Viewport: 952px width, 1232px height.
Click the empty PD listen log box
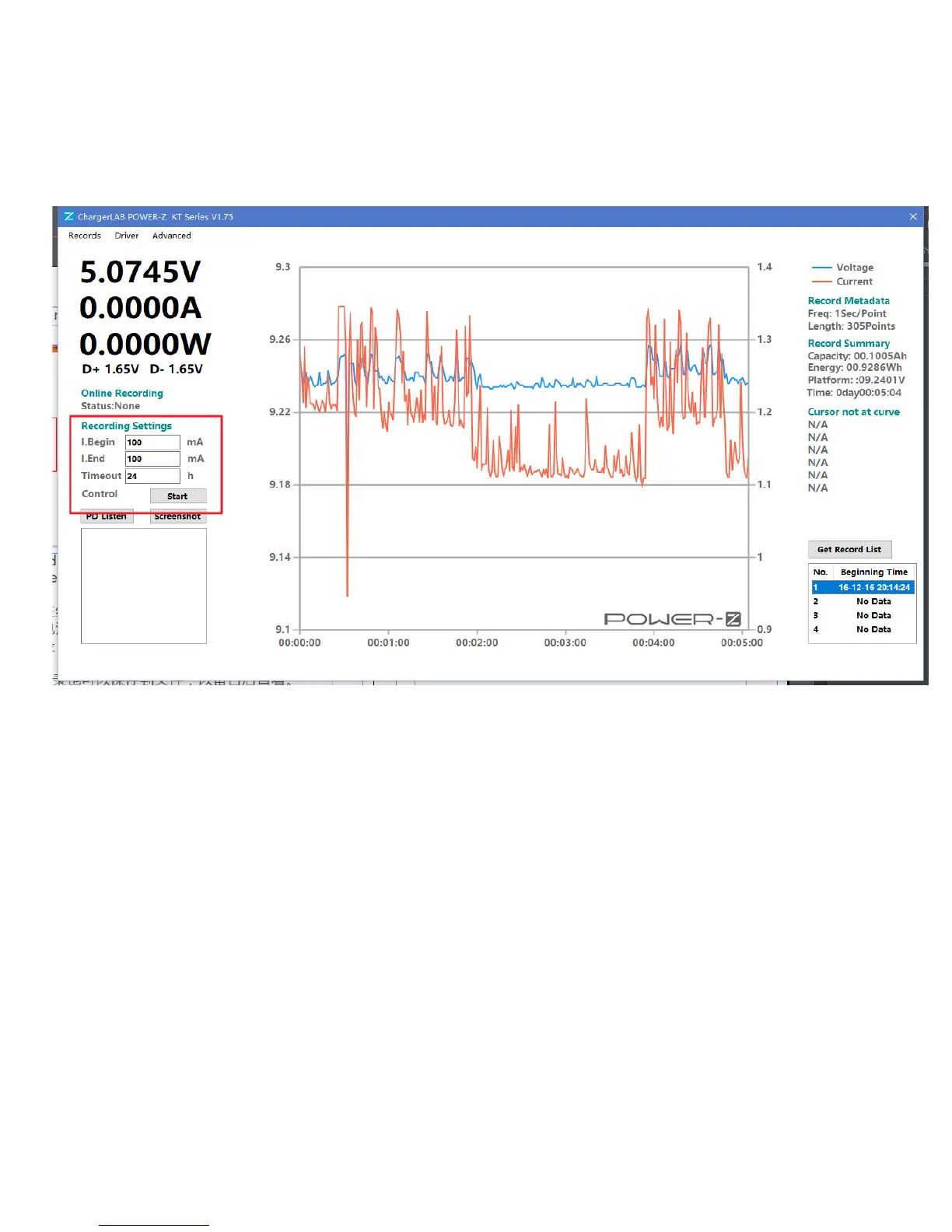tap(144, 586)
